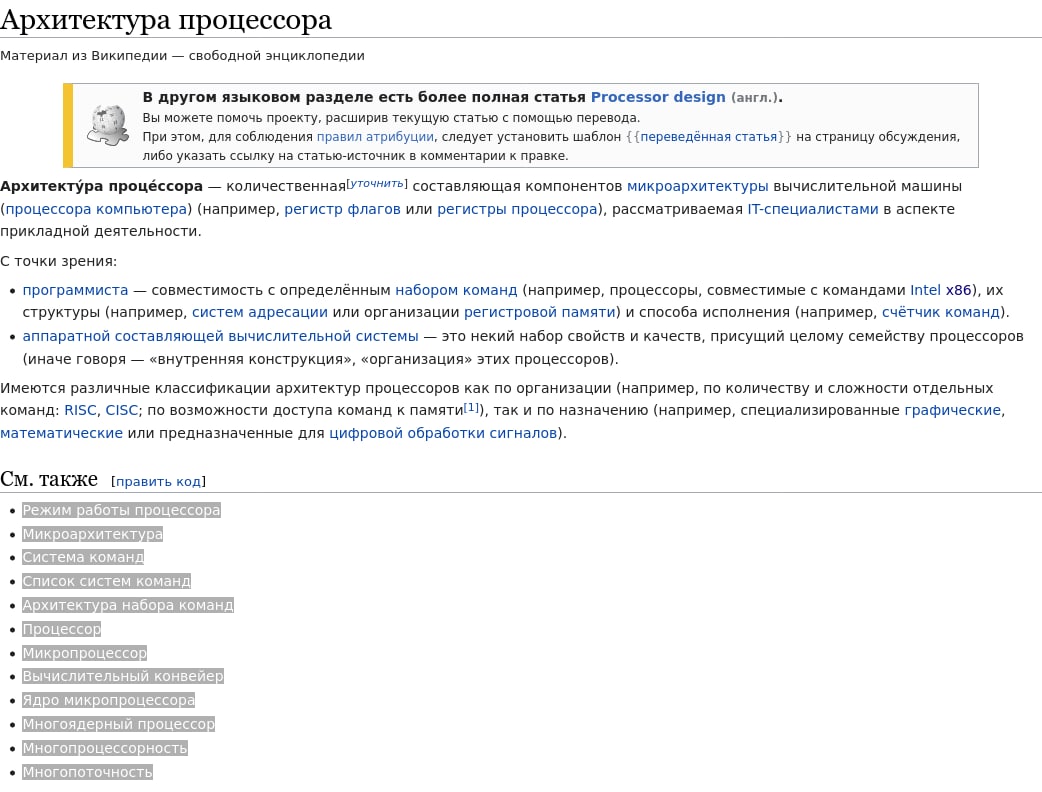Click the 'уточнить' superscript note
This screenshot has height=792, width=1042.
pyautogui.click(x=377, y=183)
